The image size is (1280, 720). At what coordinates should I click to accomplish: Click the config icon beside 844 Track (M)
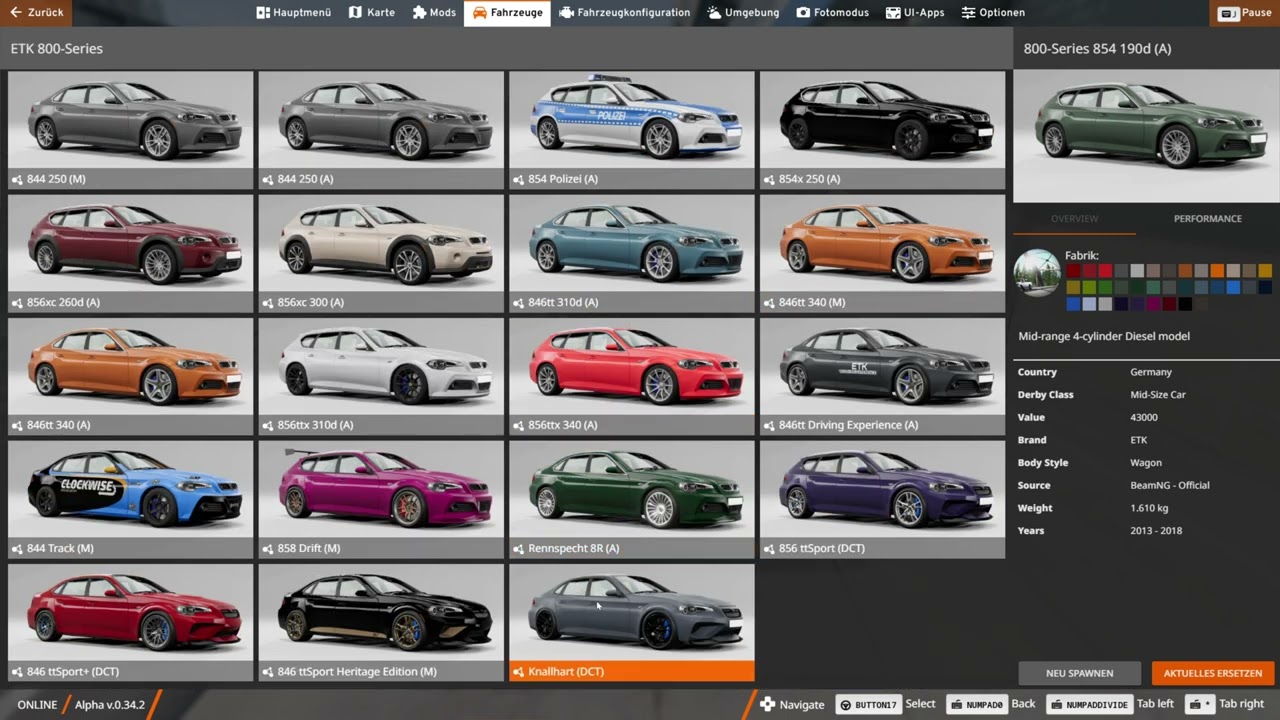[17, 549]
